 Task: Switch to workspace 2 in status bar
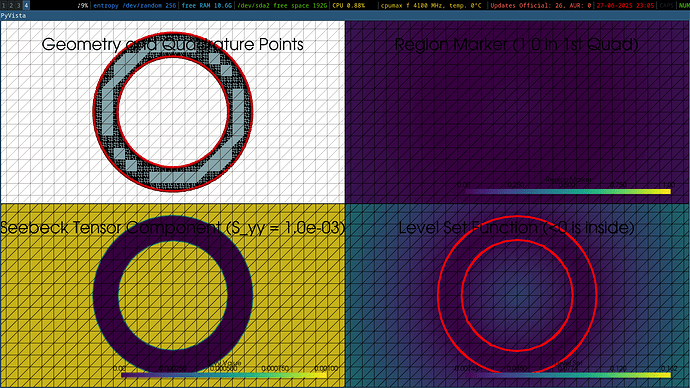[x=11, y=5]
